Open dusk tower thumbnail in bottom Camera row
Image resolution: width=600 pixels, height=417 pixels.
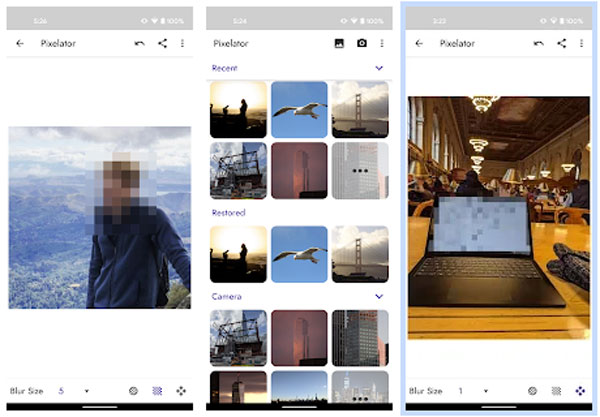click(238, 387)
